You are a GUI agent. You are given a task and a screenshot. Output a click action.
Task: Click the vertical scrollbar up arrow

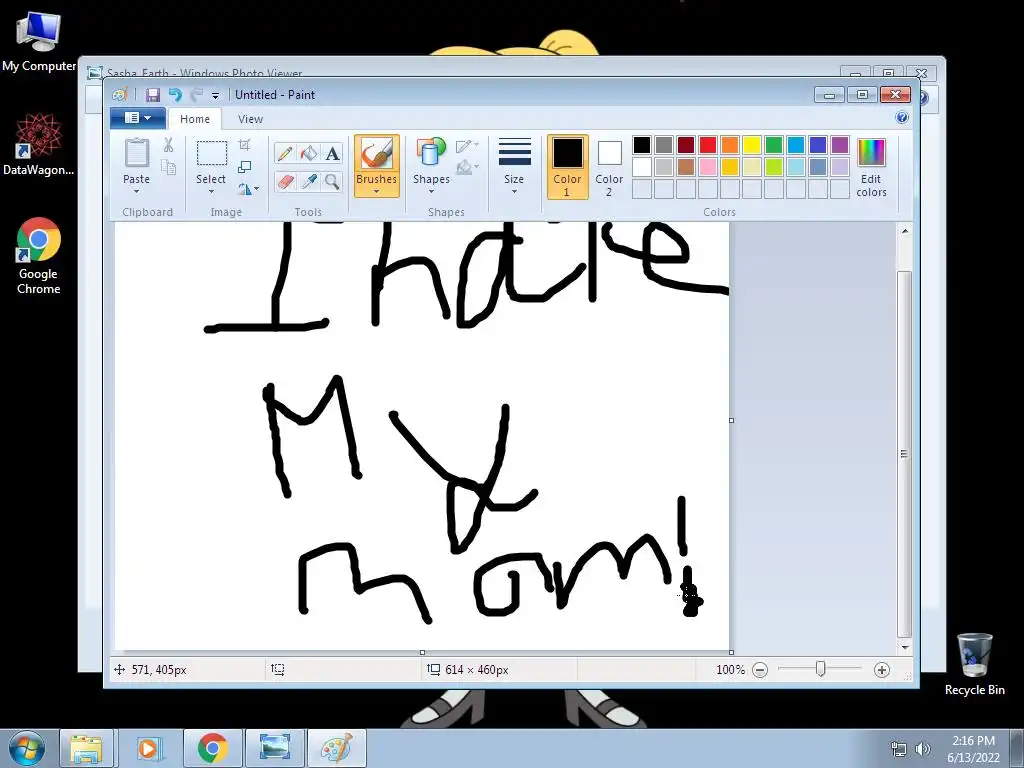point(904,231)
